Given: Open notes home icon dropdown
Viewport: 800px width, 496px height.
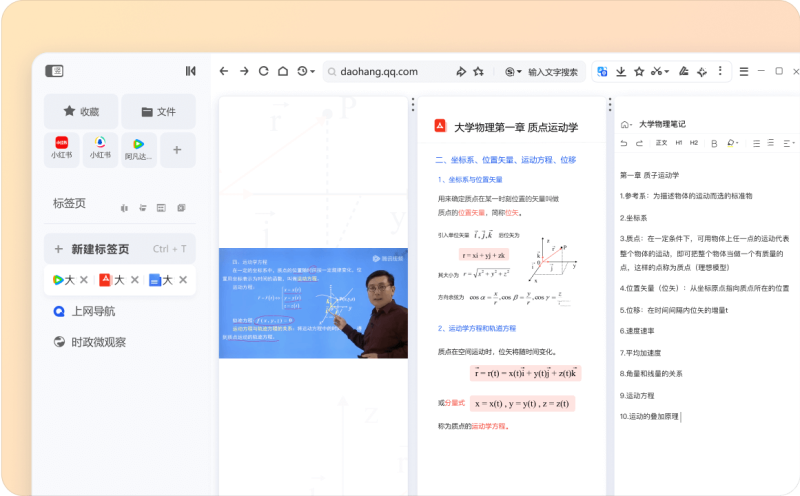Looking at the screenshot, I should pyautogui.click(x=626, y=125).
